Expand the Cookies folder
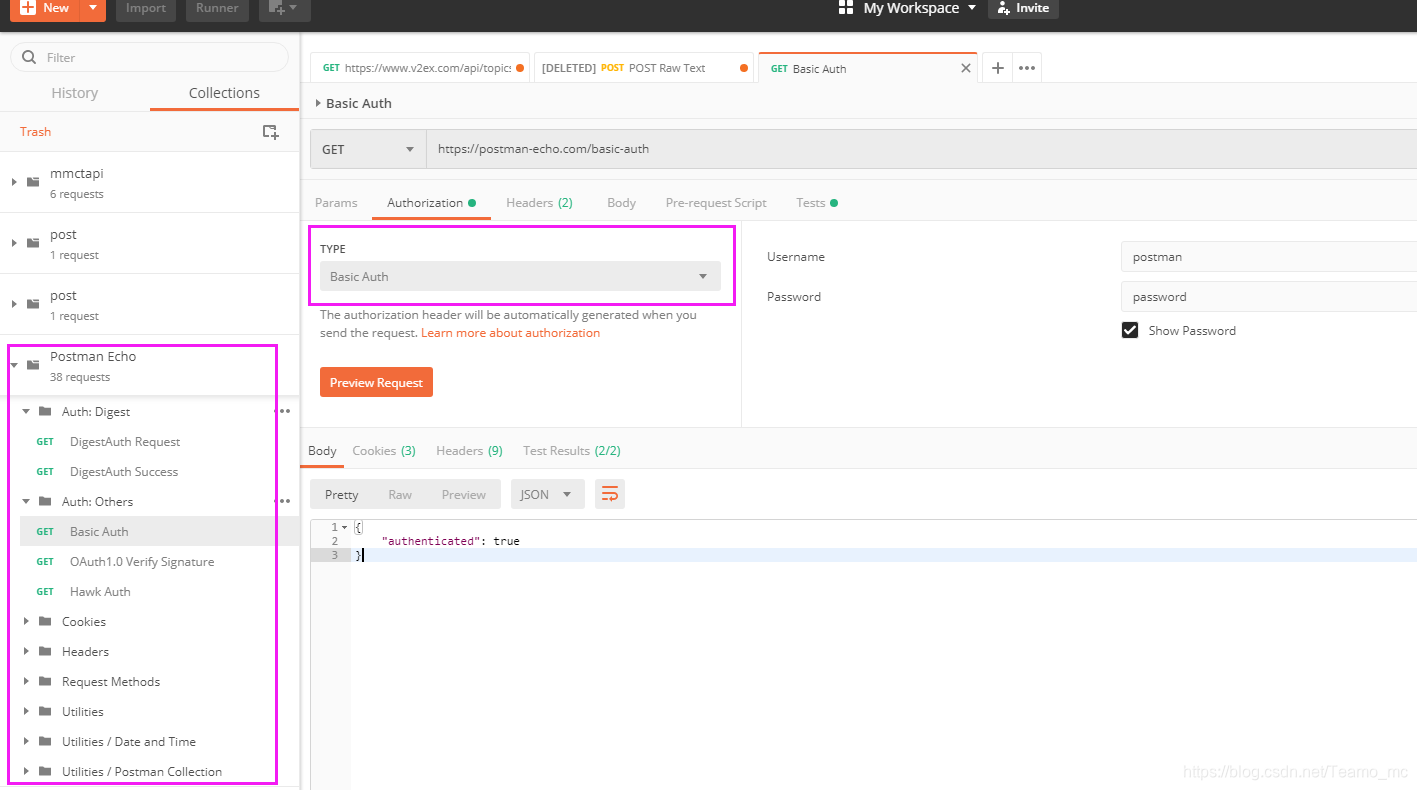Image resolution: width=1417 pixels, height=790 pixels. (26, 621)
